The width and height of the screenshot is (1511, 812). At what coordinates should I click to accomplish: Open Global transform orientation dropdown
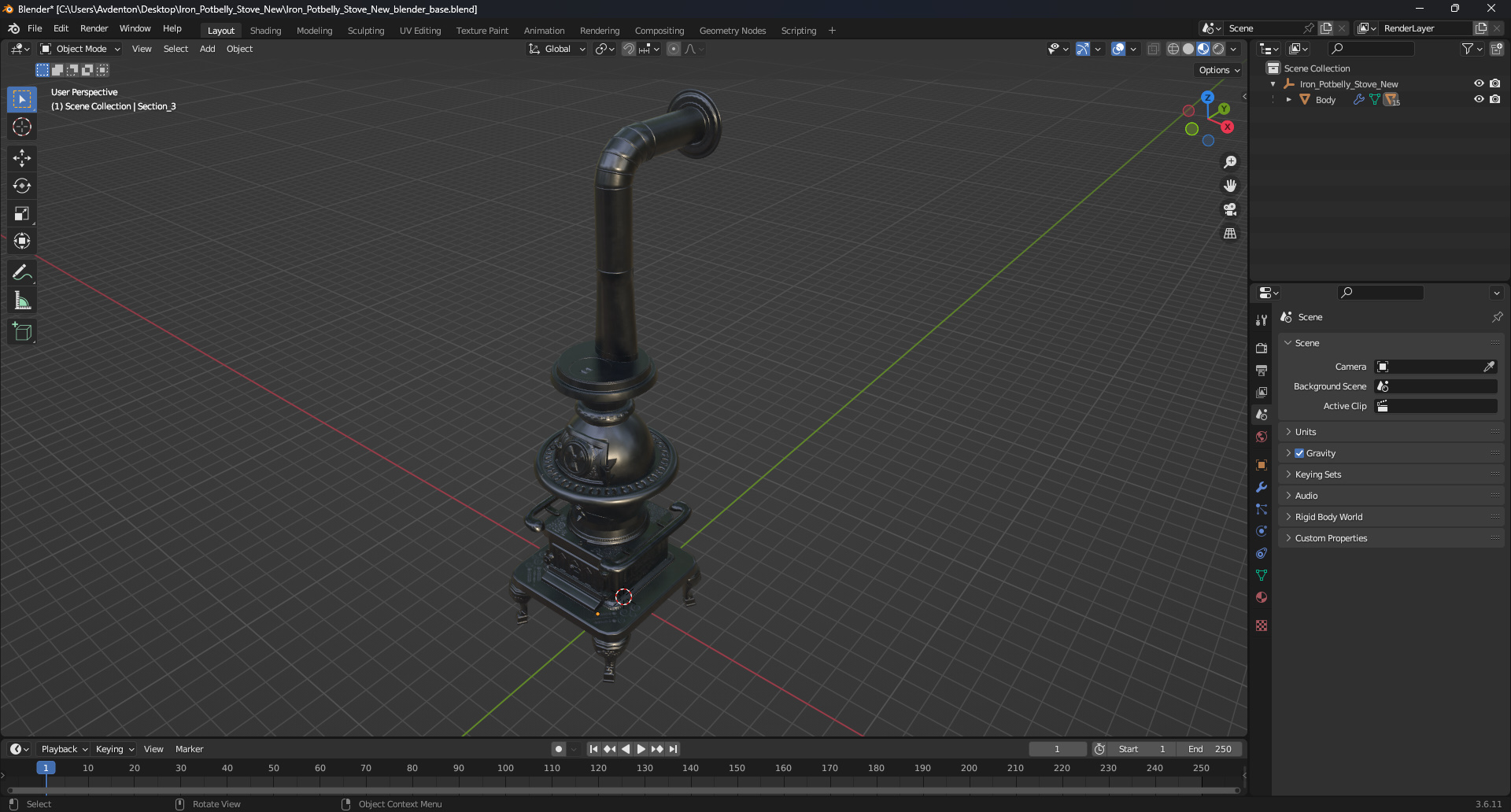tap(556, 49)
